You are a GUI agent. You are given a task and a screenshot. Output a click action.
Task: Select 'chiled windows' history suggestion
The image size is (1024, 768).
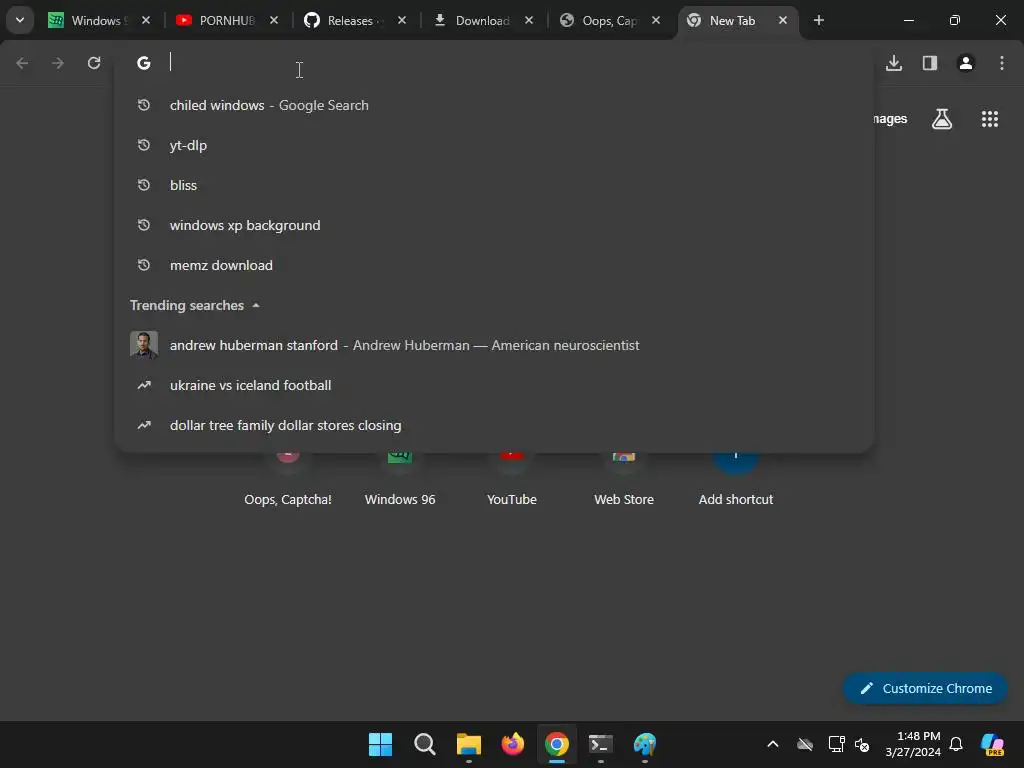click(x=494, y=105)
